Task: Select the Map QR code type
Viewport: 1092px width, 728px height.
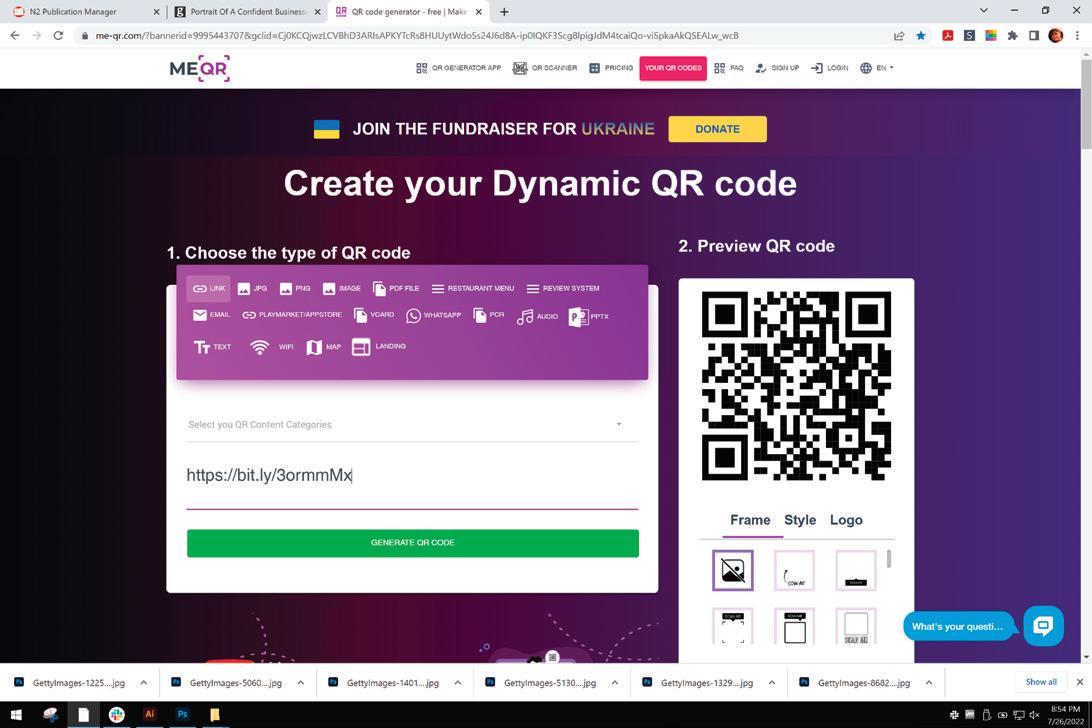Action: tap(324, 347)
